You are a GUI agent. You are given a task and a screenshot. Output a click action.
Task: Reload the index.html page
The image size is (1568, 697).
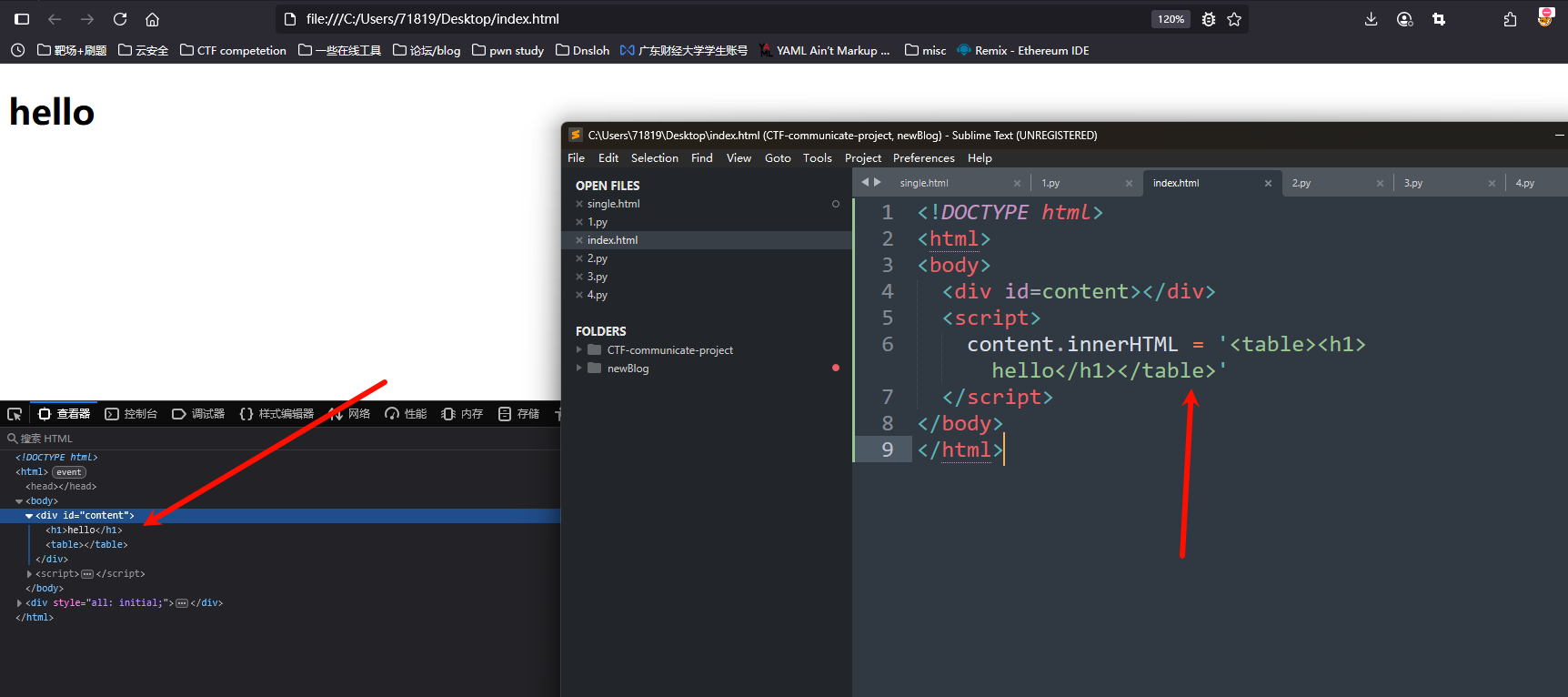click(x=120, y=19)
